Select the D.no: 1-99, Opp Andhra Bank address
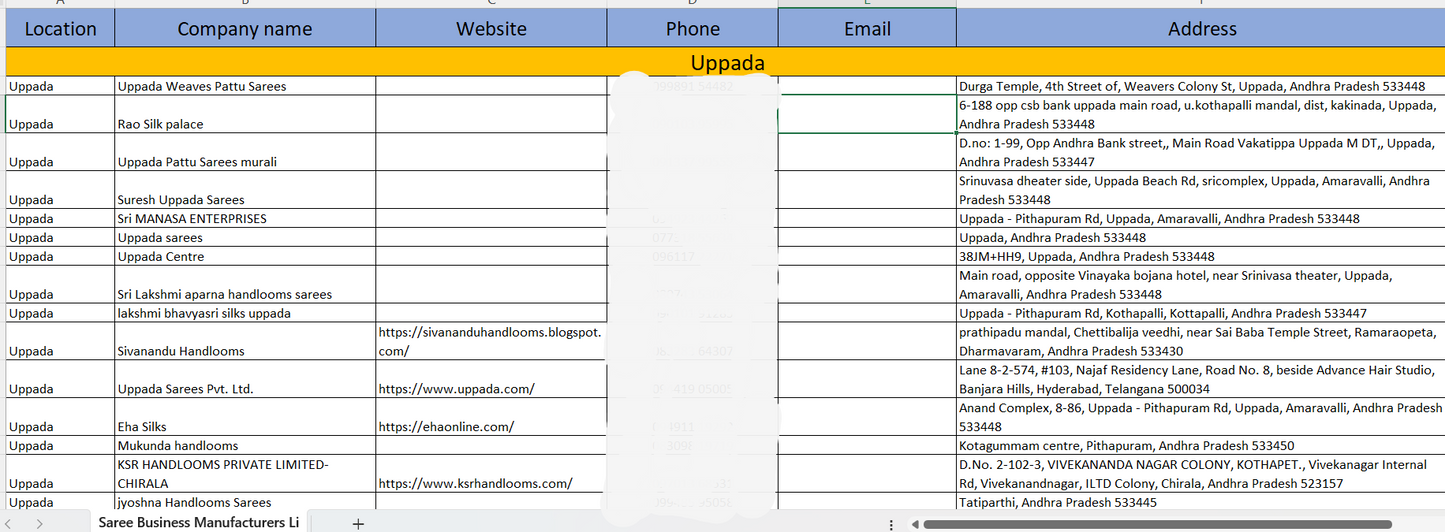Viewport: 1445px width, 532px height. pyautogui.click(x=1201, y=153)
